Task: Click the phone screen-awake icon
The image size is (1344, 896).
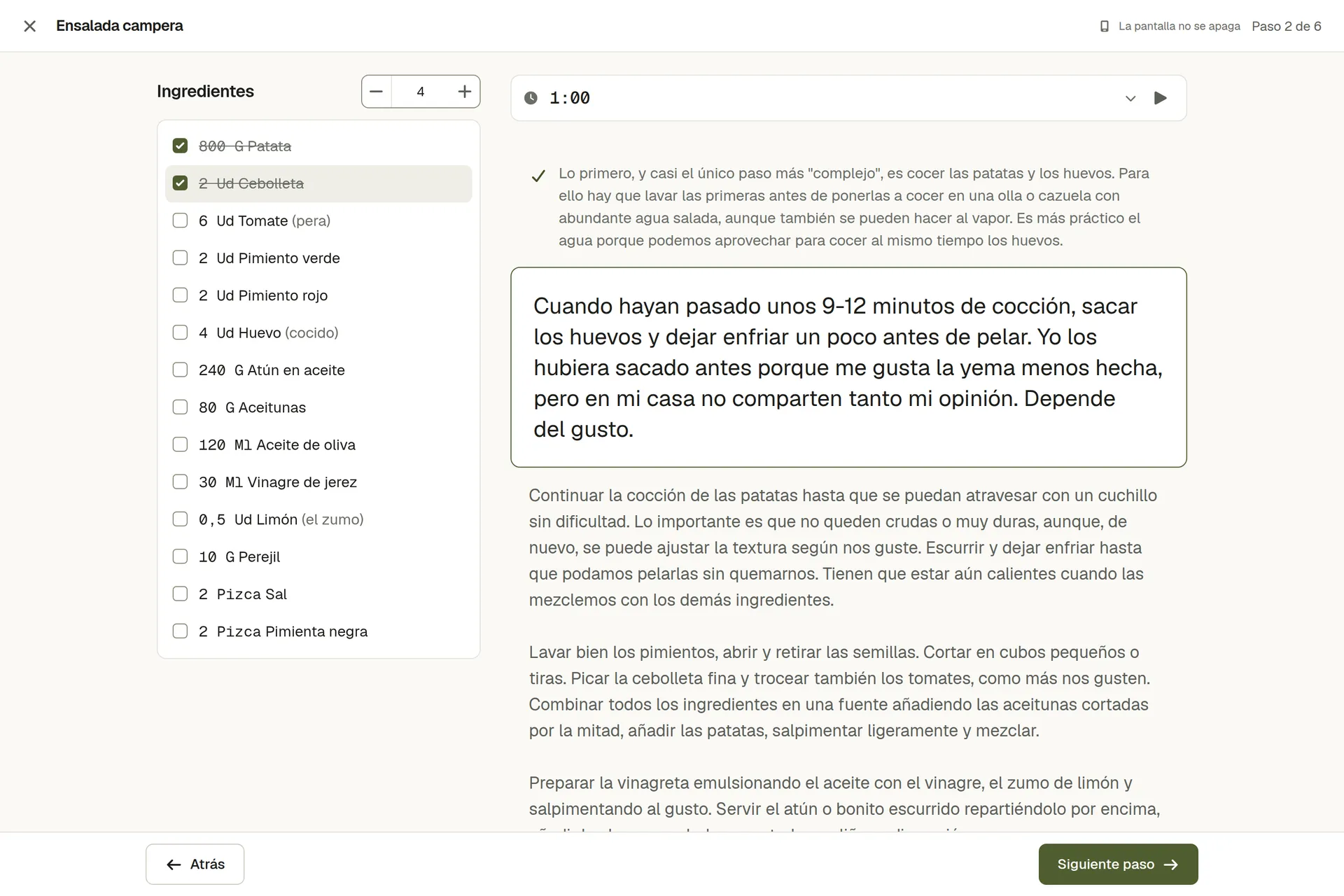Action: 1105,26
